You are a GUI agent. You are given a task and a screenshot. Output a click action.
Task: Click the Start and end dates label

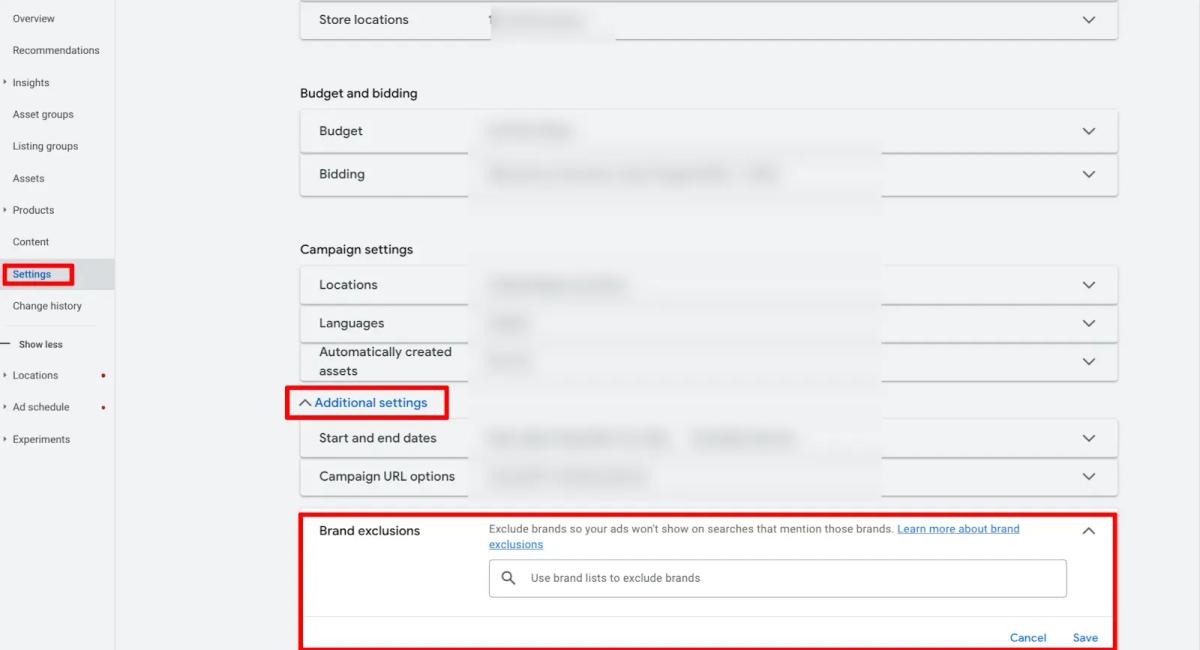pyautogui.click(x=378, y=438)
